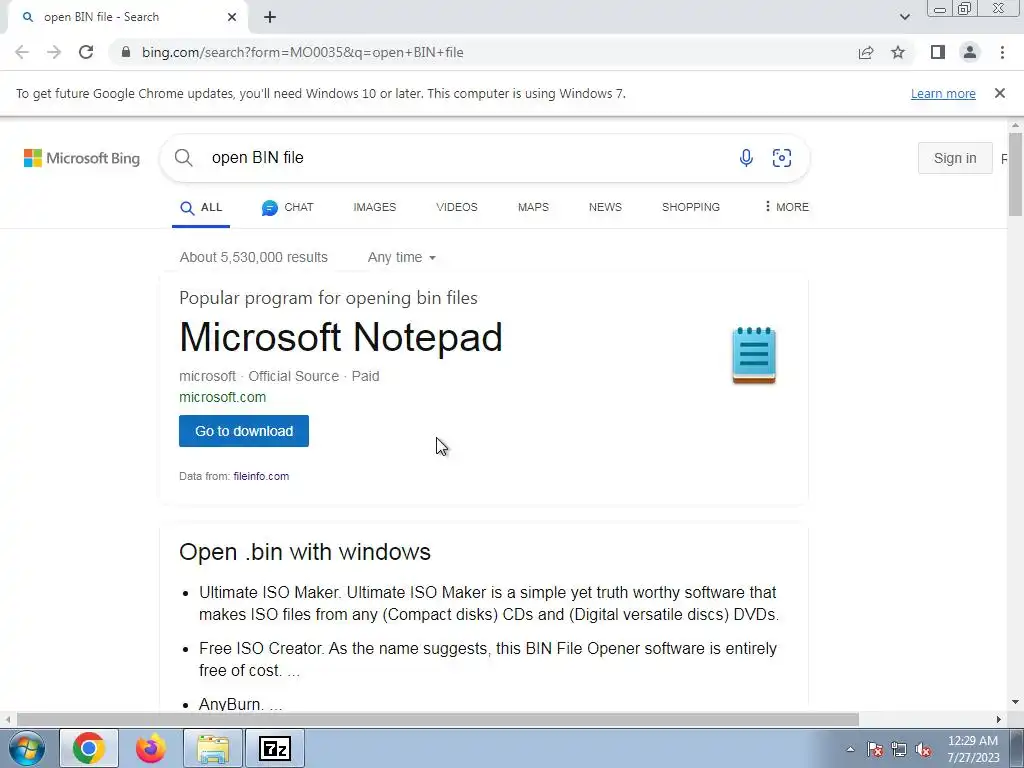Open the Windows Start menu
Viewport: 1024px width, 768px height.
click(27, 748)
